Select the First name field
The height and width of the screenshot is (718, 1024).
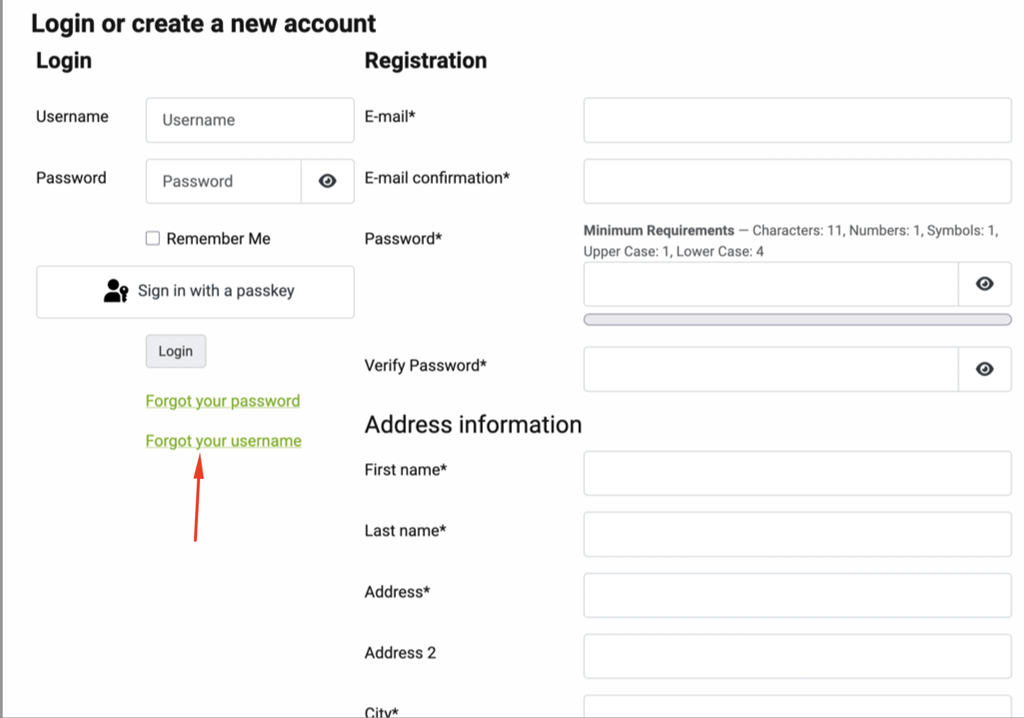coord(797,473)
